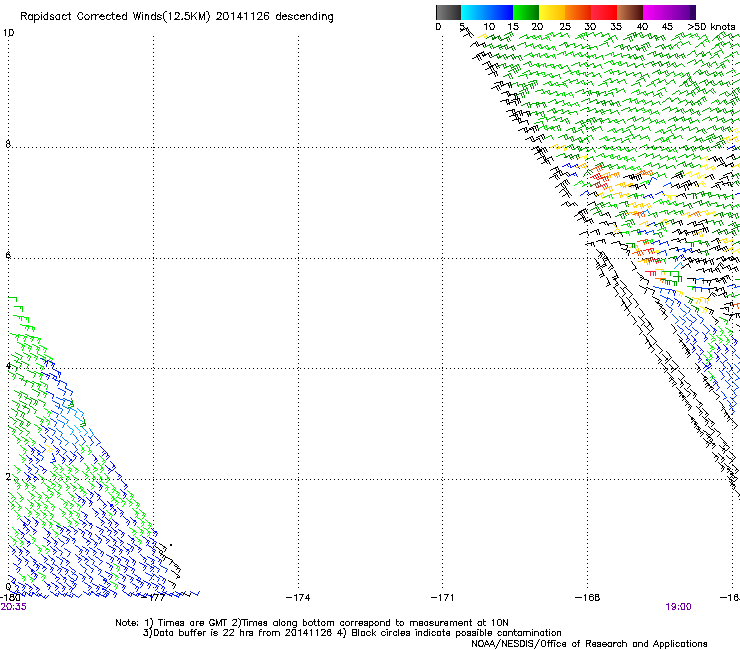
Task: Click the legend value '45'
Action: 667,26
